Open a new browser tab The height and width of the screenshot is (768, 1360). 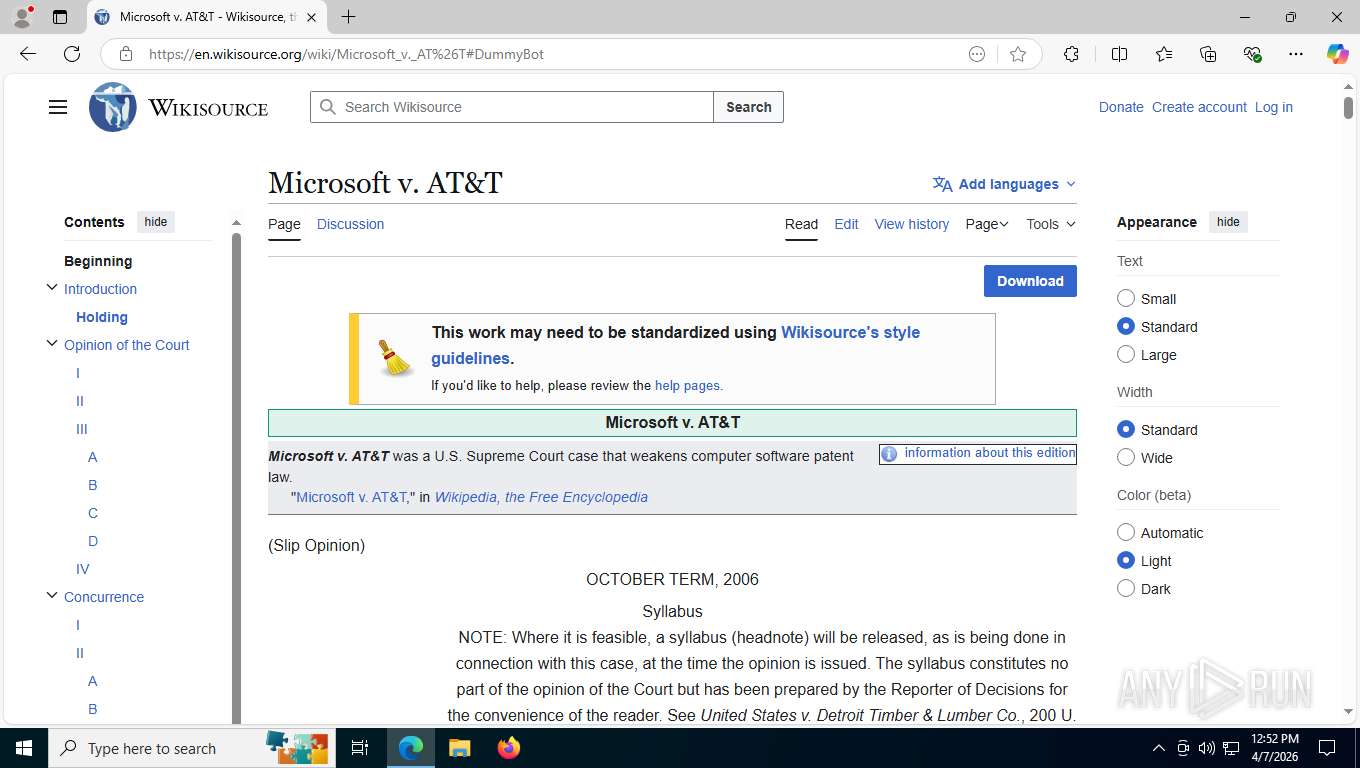[348, 17]
